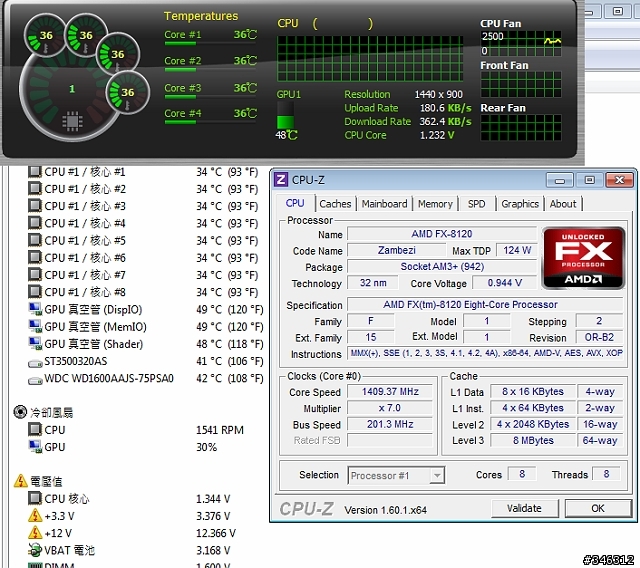Viewport: 640px width, 568px height.
Task: Click the 1541 RPM CPU fan reading
Action: tap(220, 430)
